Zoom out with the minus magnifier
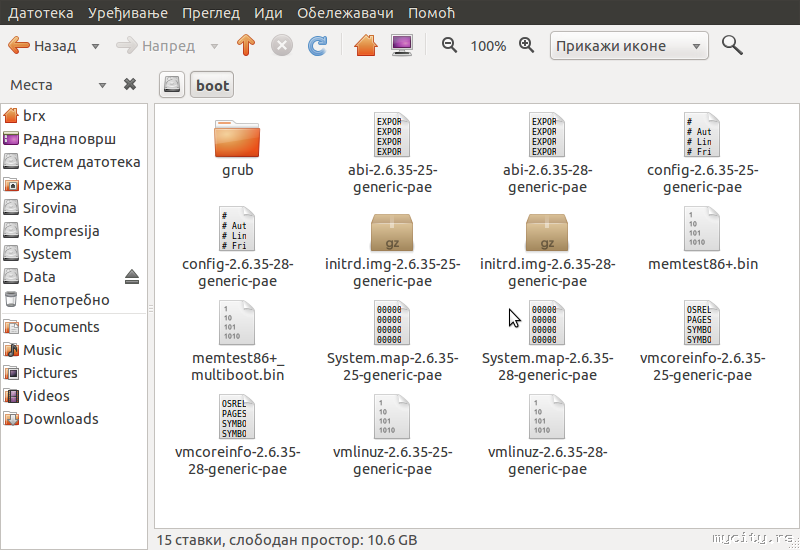This screenshot has height=550, width=800. coord(449,45)
